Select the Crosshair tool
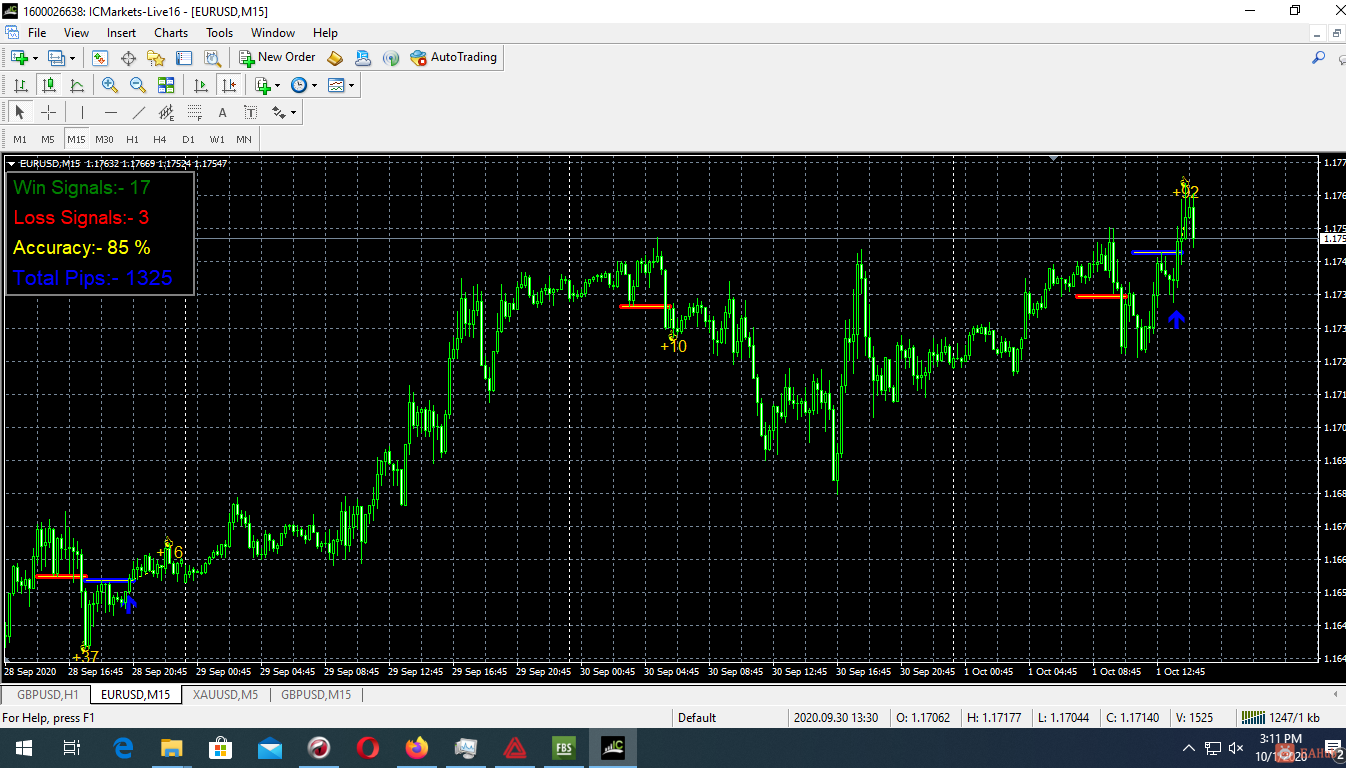 (48, 112)
